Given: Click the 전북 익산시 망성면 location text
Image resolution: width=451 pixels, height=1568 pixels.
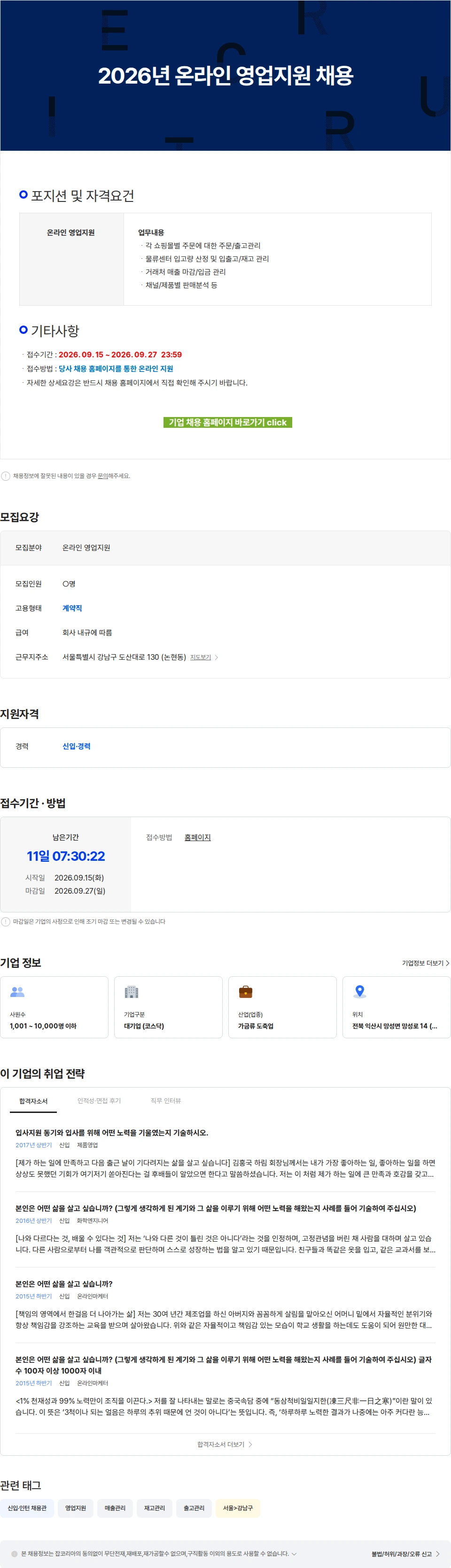Looking at the screenshot, I should (395, 1026).
